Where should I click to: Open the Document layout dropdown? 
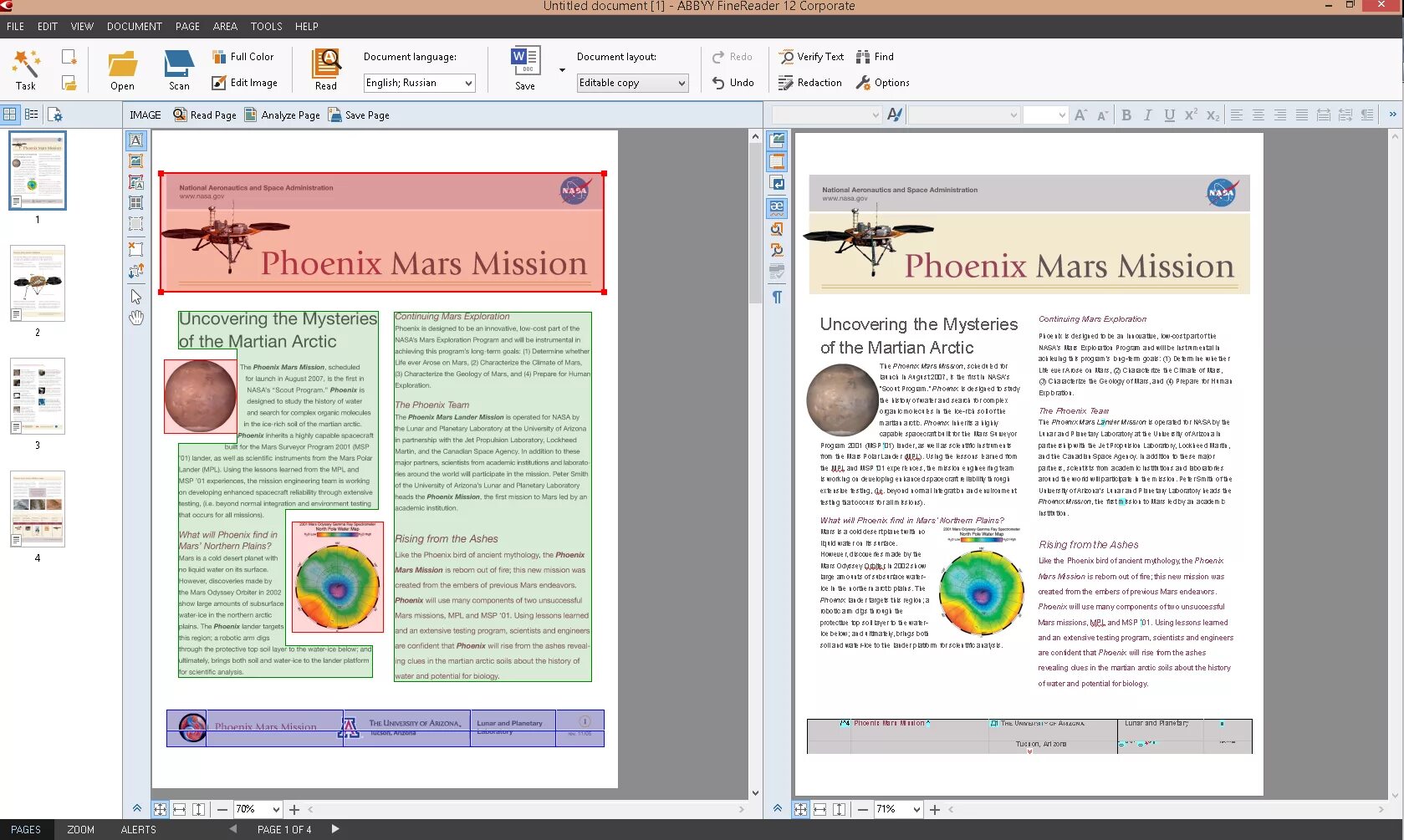(x=632, y=83)
